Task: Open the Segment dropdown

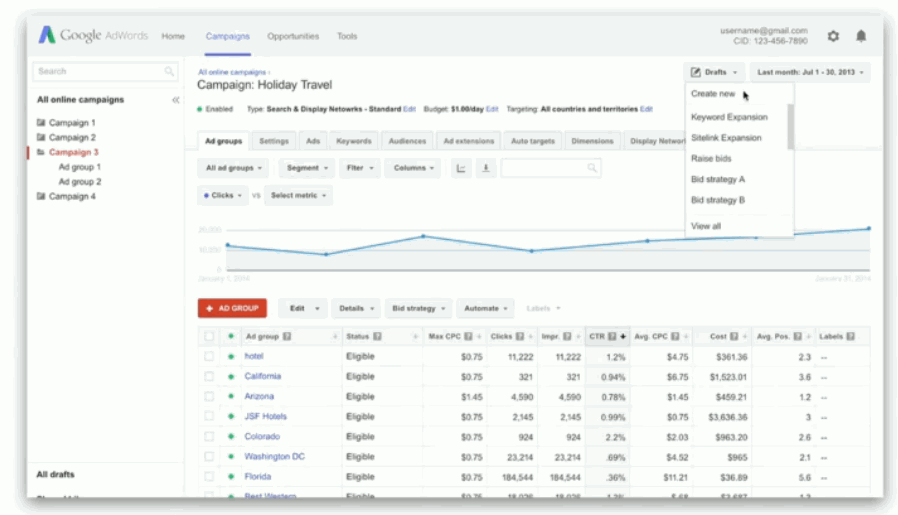Action: 307,168
